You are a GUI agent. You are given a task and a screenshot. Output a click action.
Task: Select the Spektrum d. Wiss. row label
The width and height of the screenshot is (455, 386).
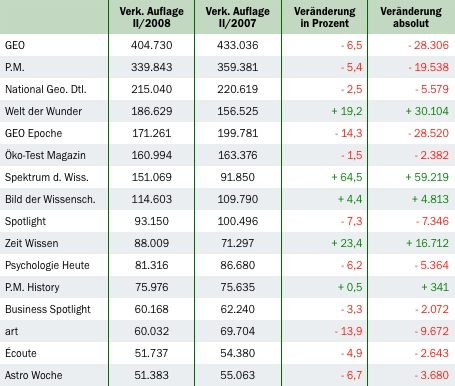tap(47, 177)
